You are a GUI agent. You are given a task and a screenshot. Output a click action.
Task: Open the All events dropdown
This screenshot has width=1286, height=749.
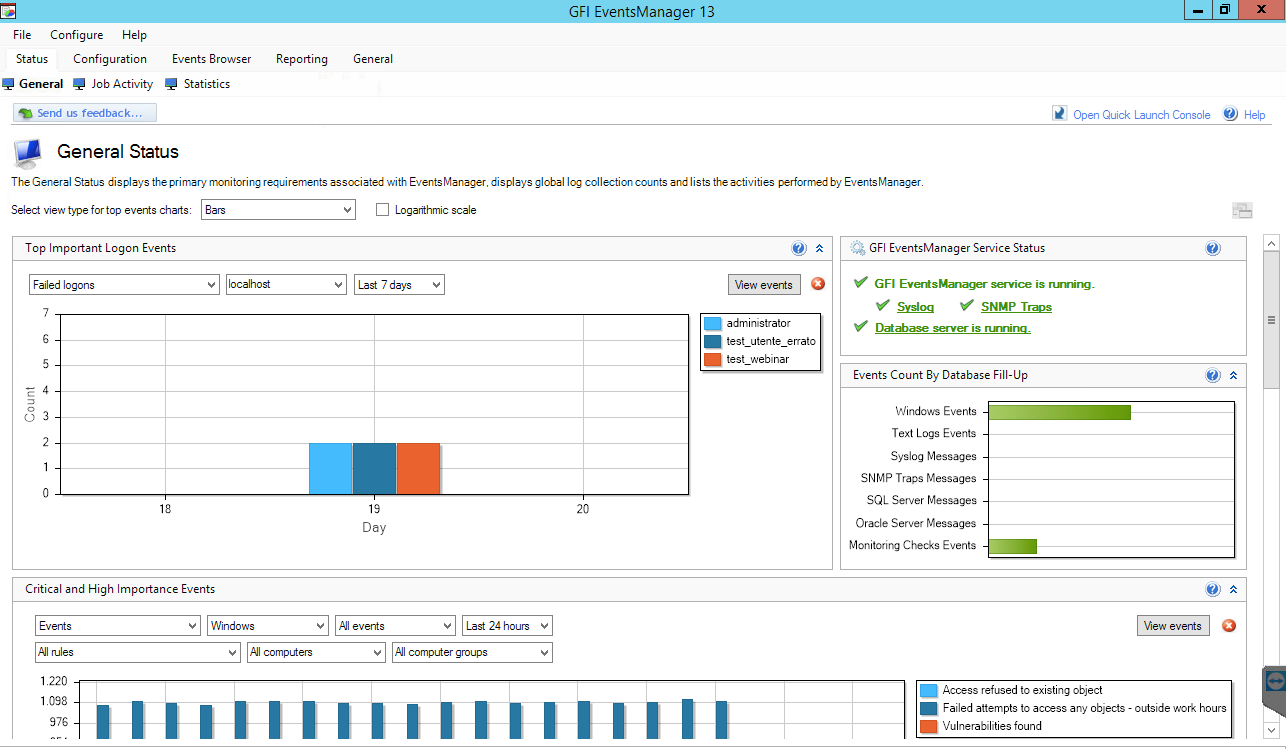[396, 626]
